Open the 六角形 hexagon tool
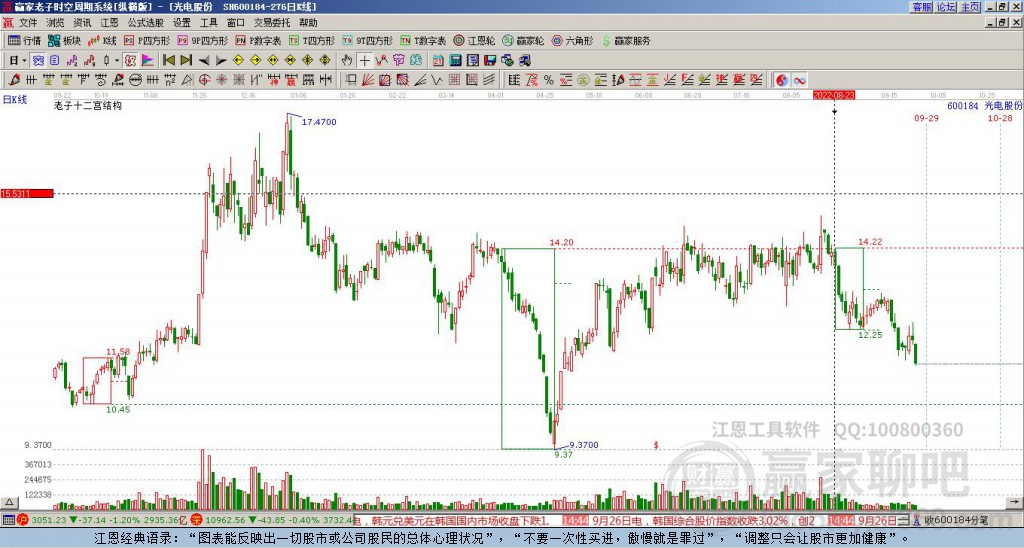1024x548 pixels. 572,40
